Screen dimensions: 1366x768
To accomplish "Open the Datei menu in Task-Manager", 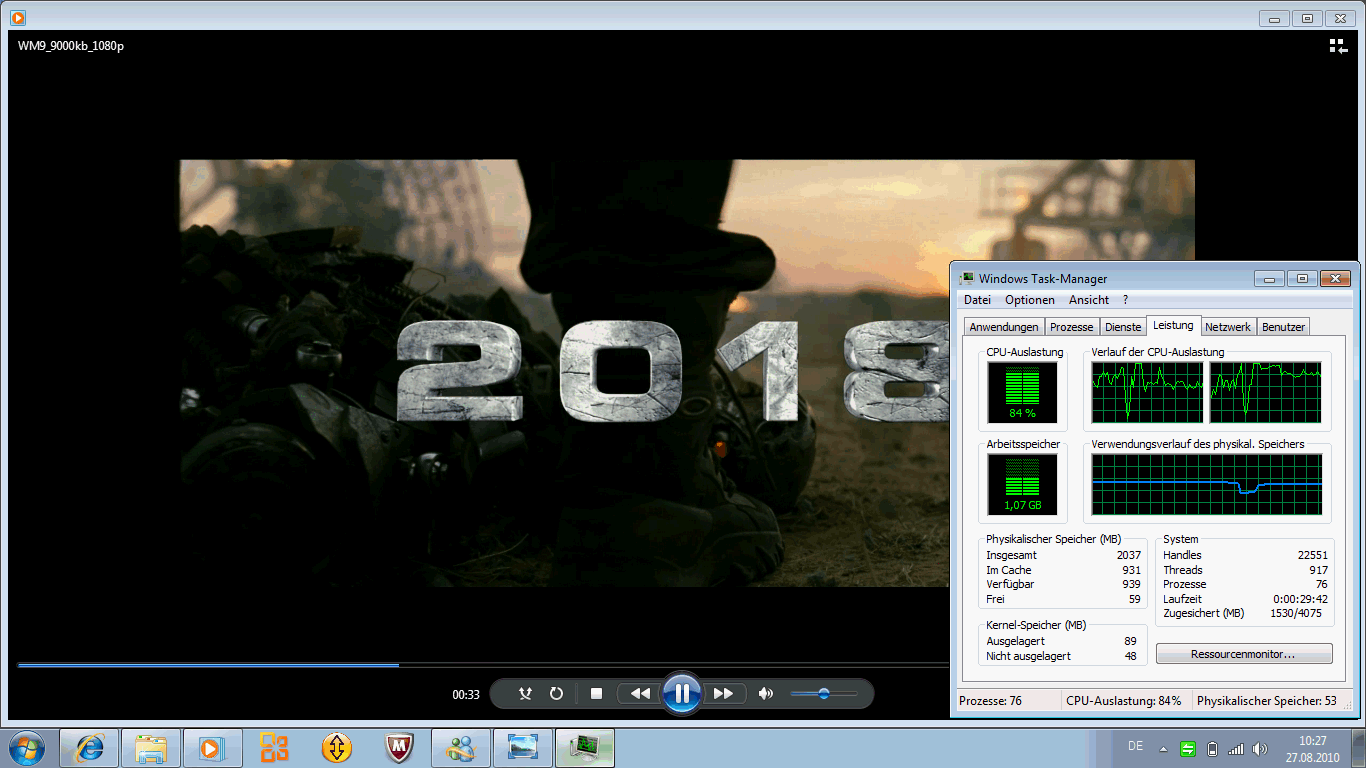I will (x=977, y=300).
